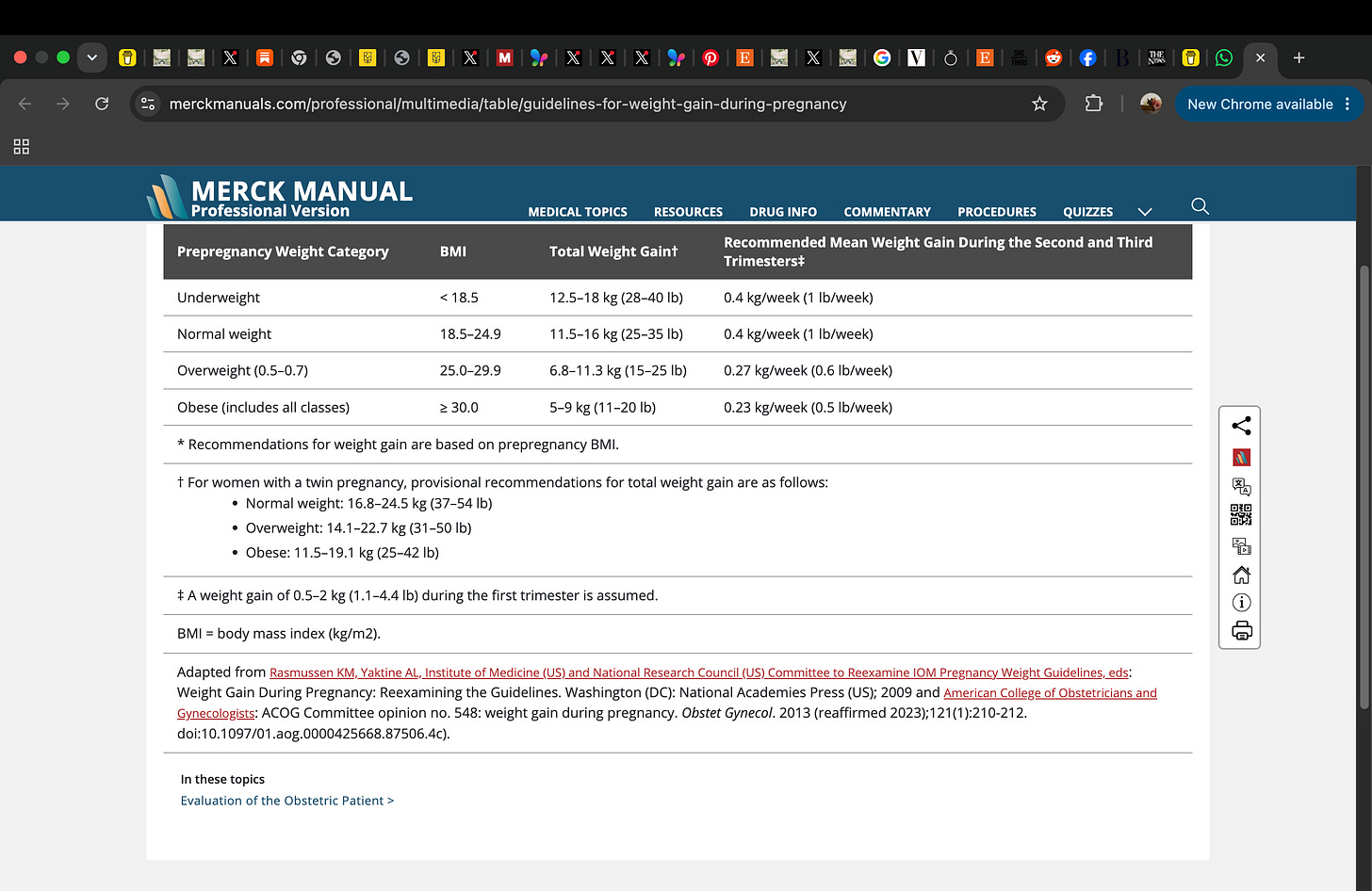Select DRUG INFO menu item

tap(783, 212)
